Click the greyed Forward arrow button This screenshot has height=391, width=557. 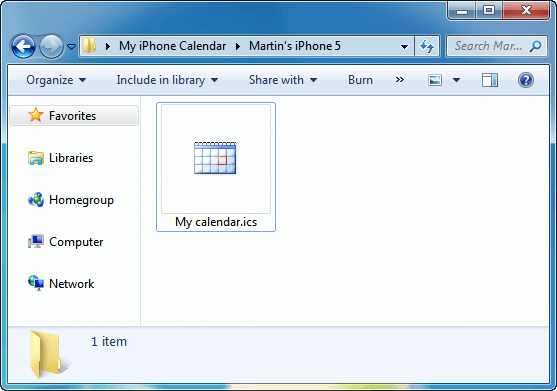[x=51, y=46]
